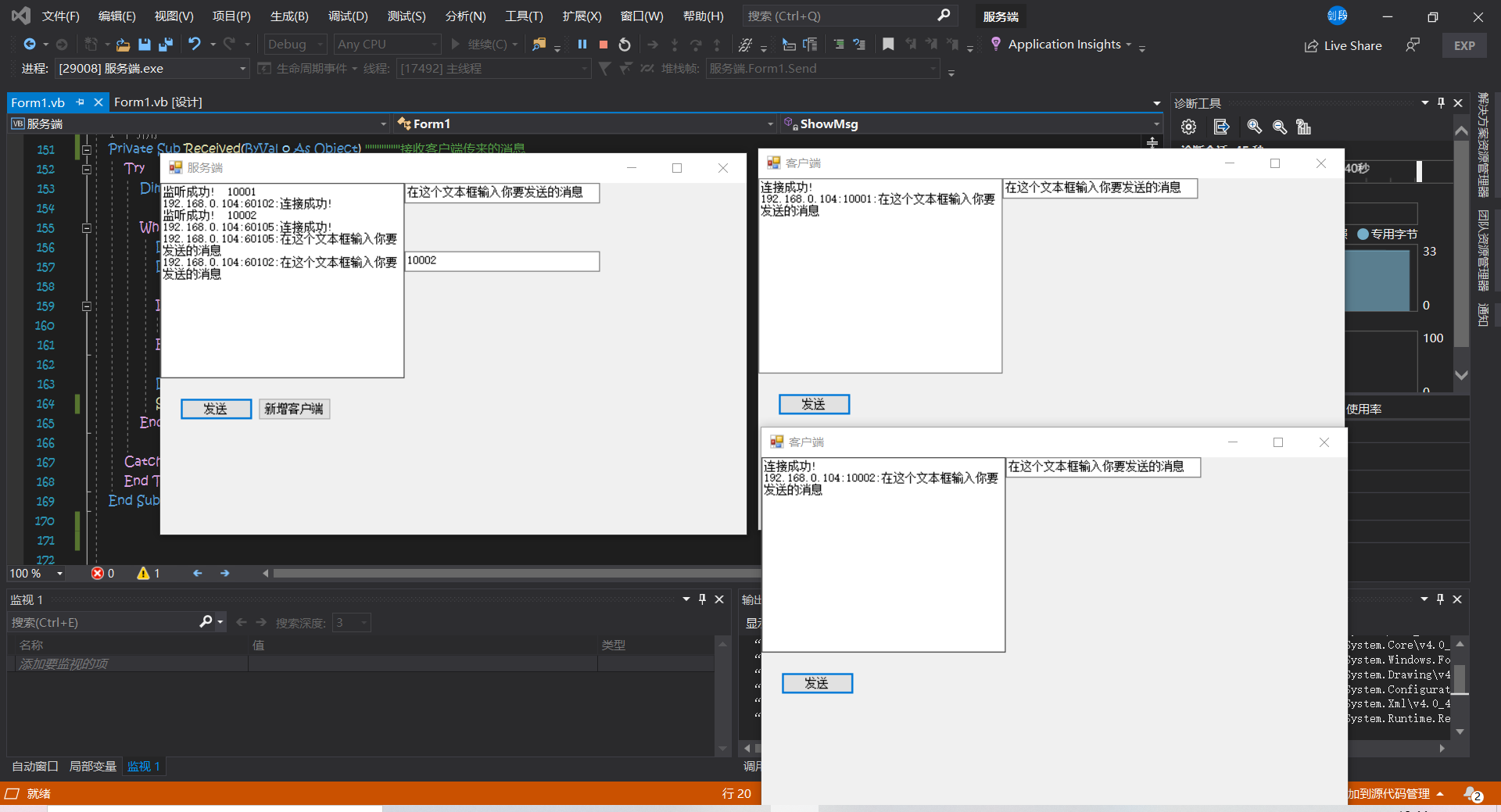The width and height of the screenshot is (1501, 812).
Task: Select the zoom-in magnifier in diagnostics panel
Action: 1254,127
